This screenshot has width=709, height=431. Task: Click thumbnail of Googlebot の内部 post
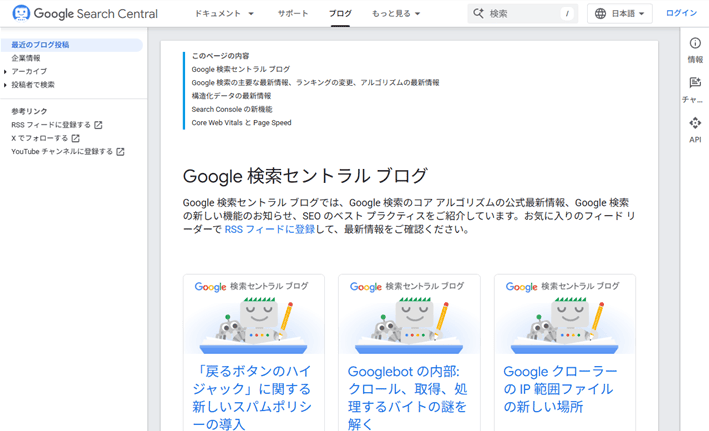click(409, 314)
